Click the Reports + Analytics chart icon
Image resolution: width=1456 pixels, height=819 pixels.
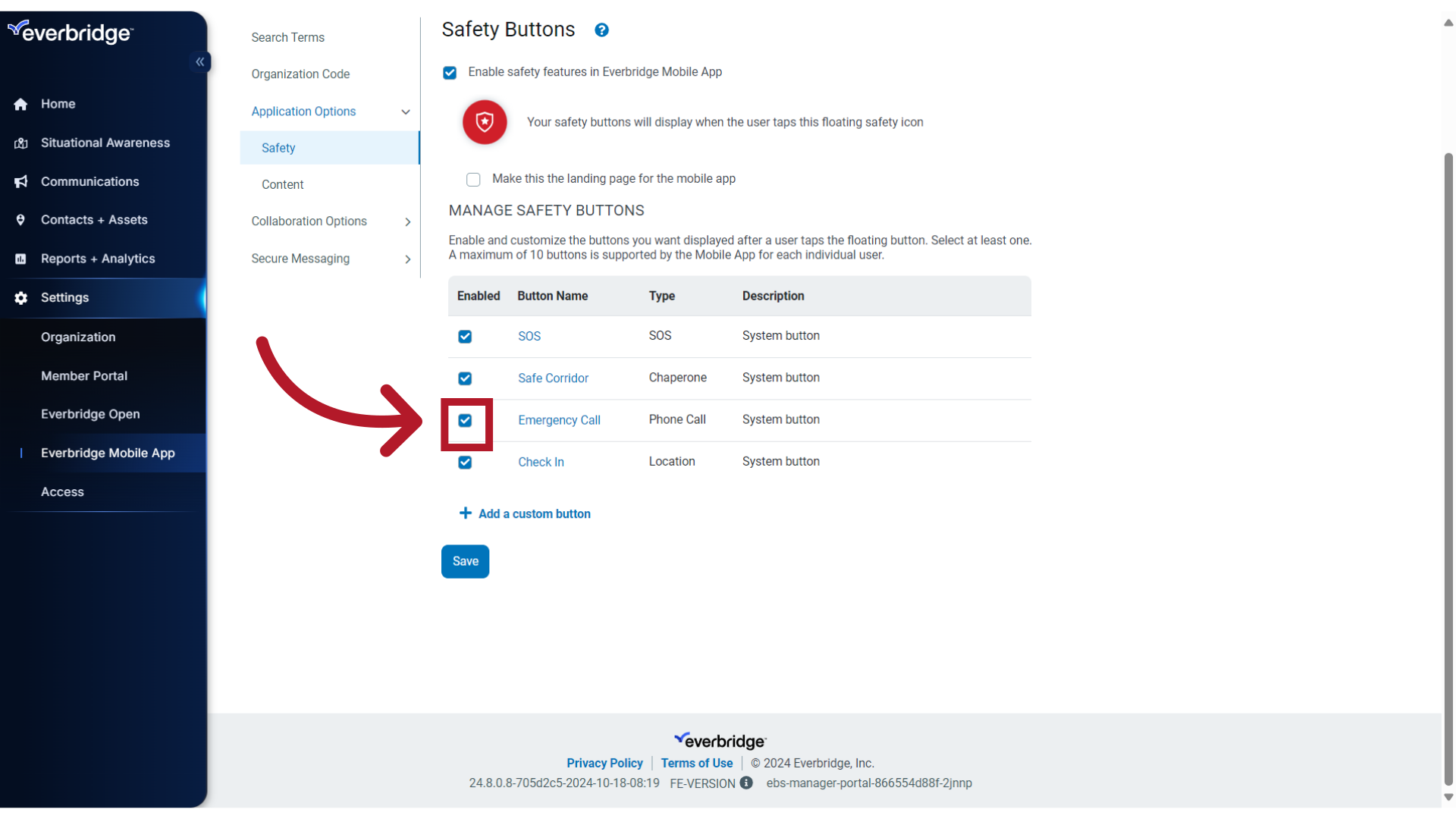coord(20,259)
